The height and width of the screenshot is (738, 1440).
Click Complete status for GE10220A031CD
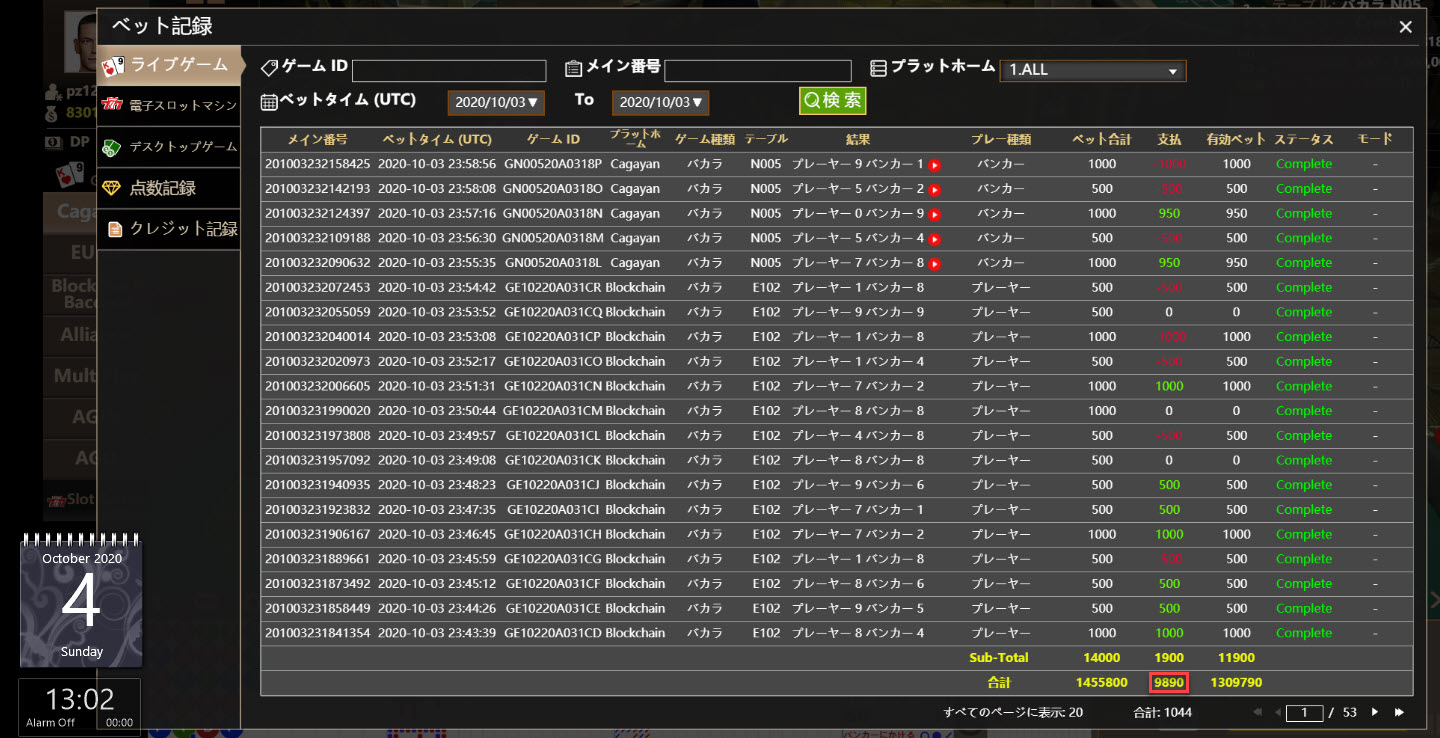pyautogui.click(x=1304, y=633)
